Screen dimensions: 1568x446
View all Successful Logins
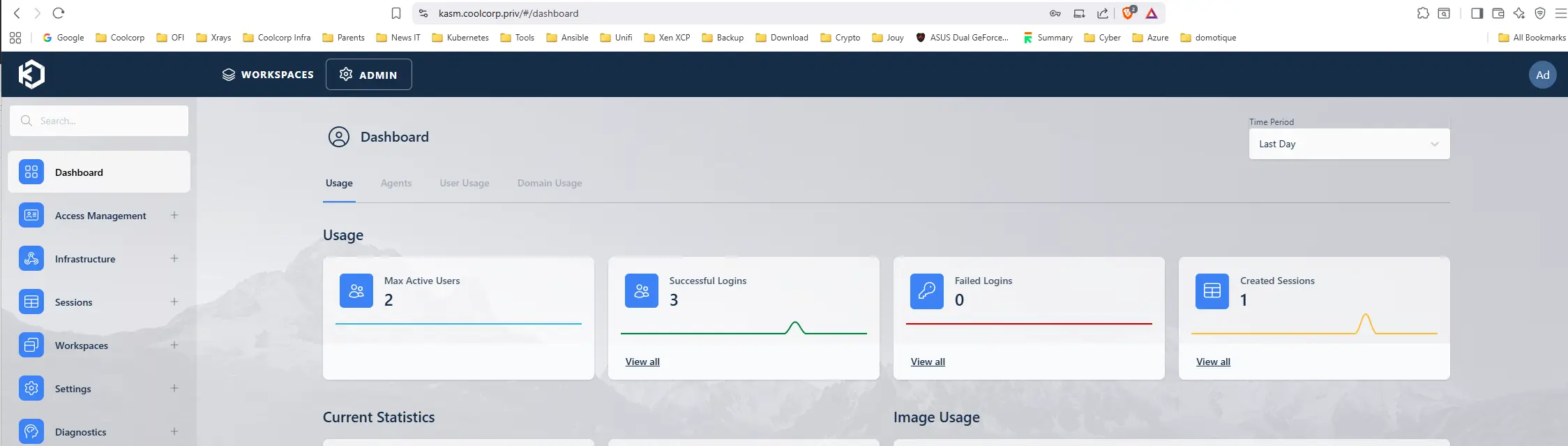(642, 362)
